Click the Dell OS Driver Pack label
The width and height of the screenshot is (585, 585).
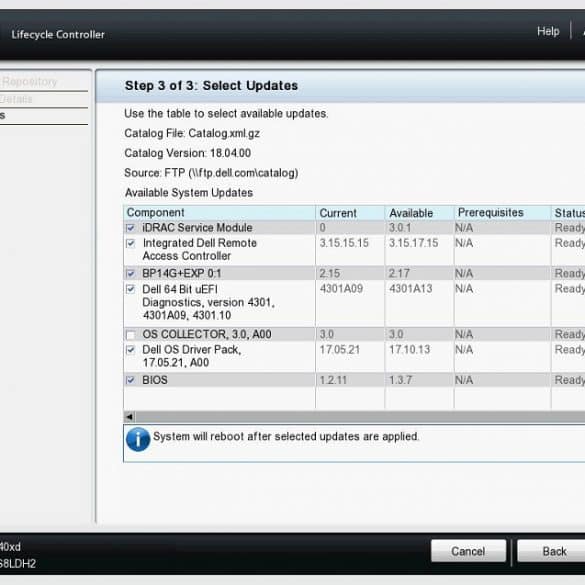point(192,356)
